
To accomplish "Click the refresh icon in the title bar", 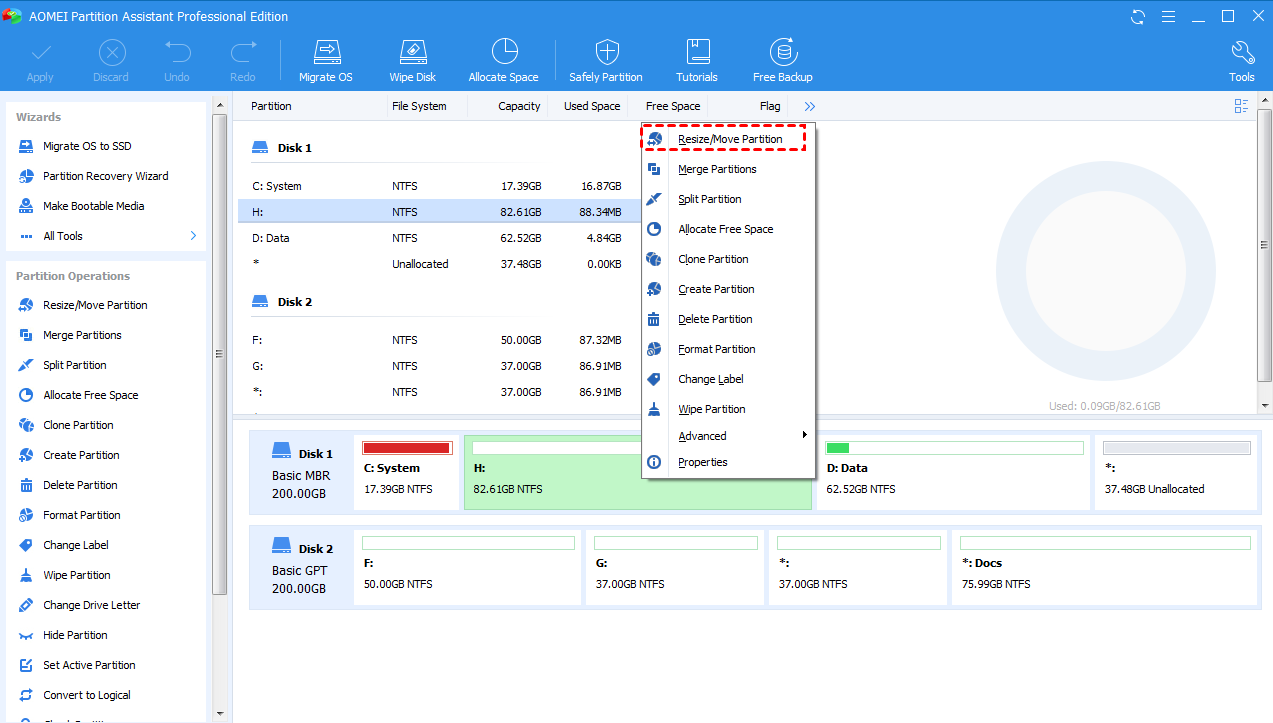I will tap(1137, 16).
